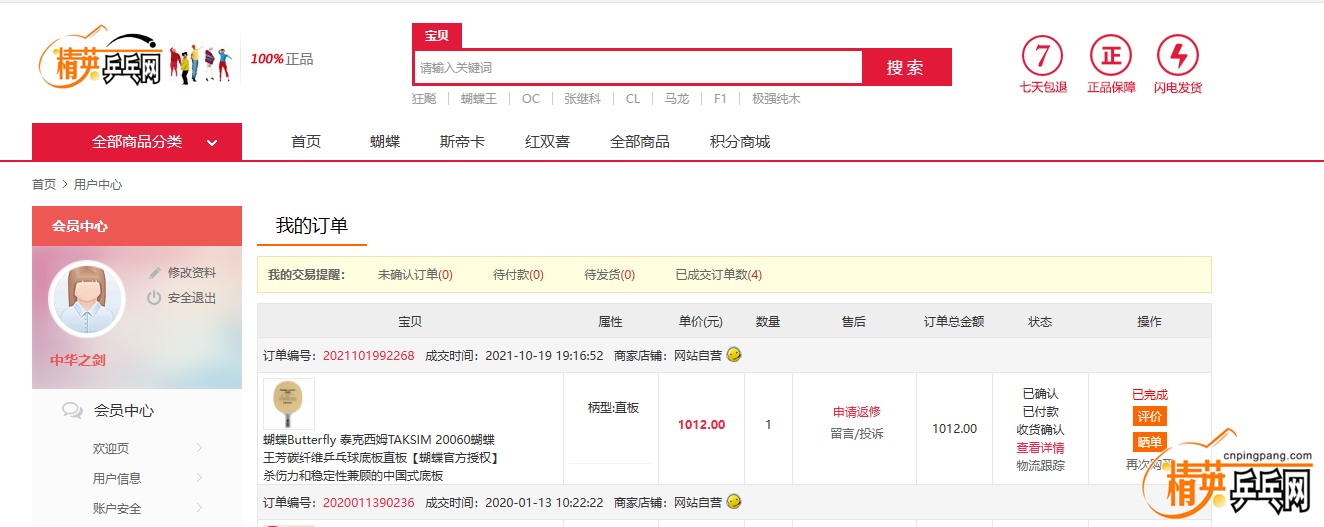
Task: Click the 查看详情 link
Action: pos(1040,448)
